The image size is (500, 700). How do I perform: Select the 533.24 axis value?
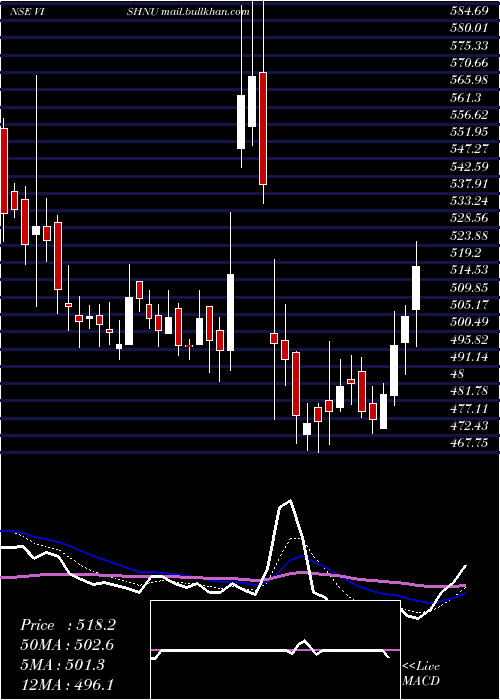click(468, 201)
